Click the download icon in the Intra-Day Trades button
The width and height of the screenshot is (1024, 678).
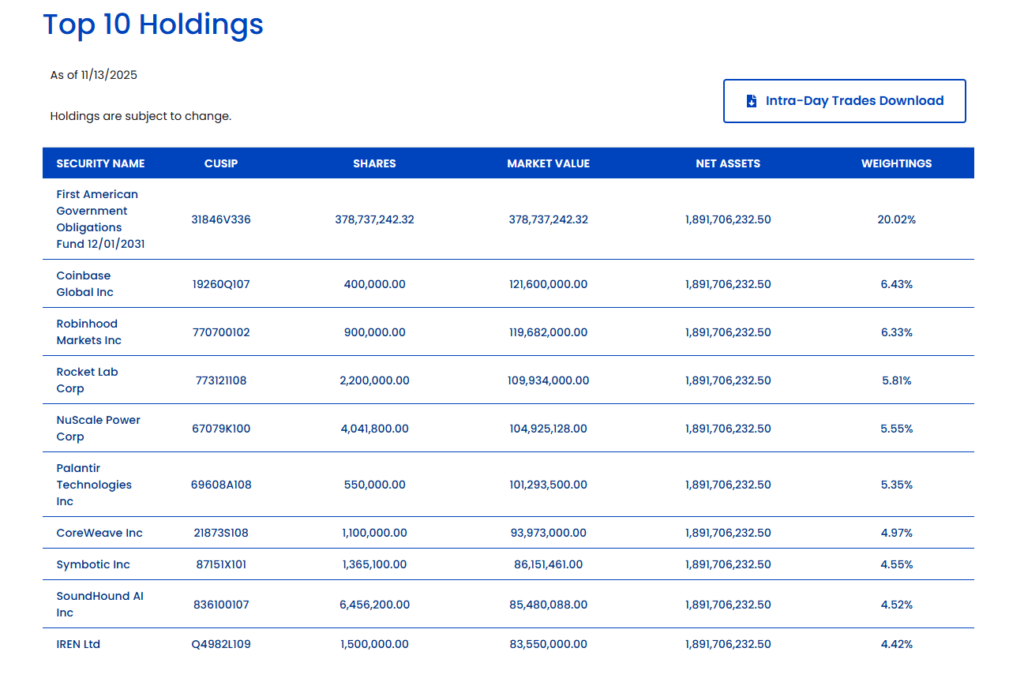point(752,101)
